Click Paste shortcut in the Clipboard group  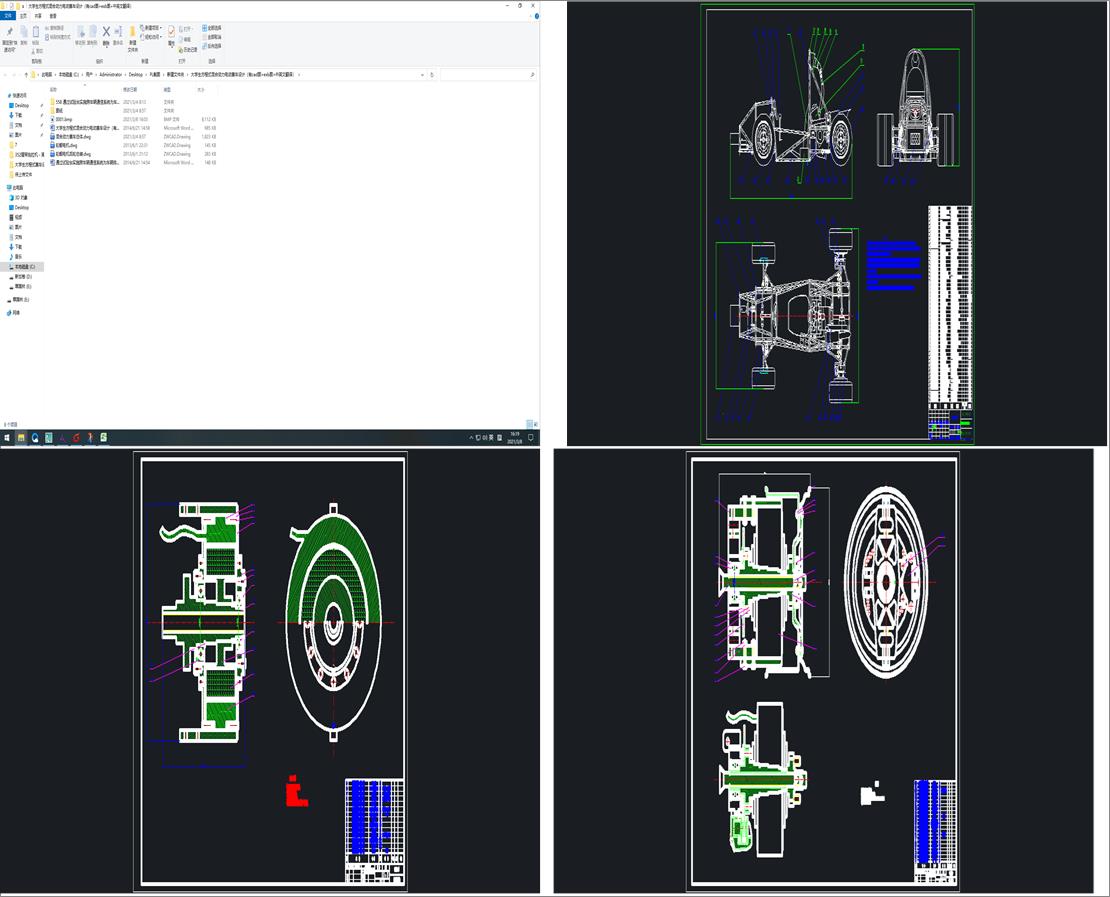[x=57, y=37]
